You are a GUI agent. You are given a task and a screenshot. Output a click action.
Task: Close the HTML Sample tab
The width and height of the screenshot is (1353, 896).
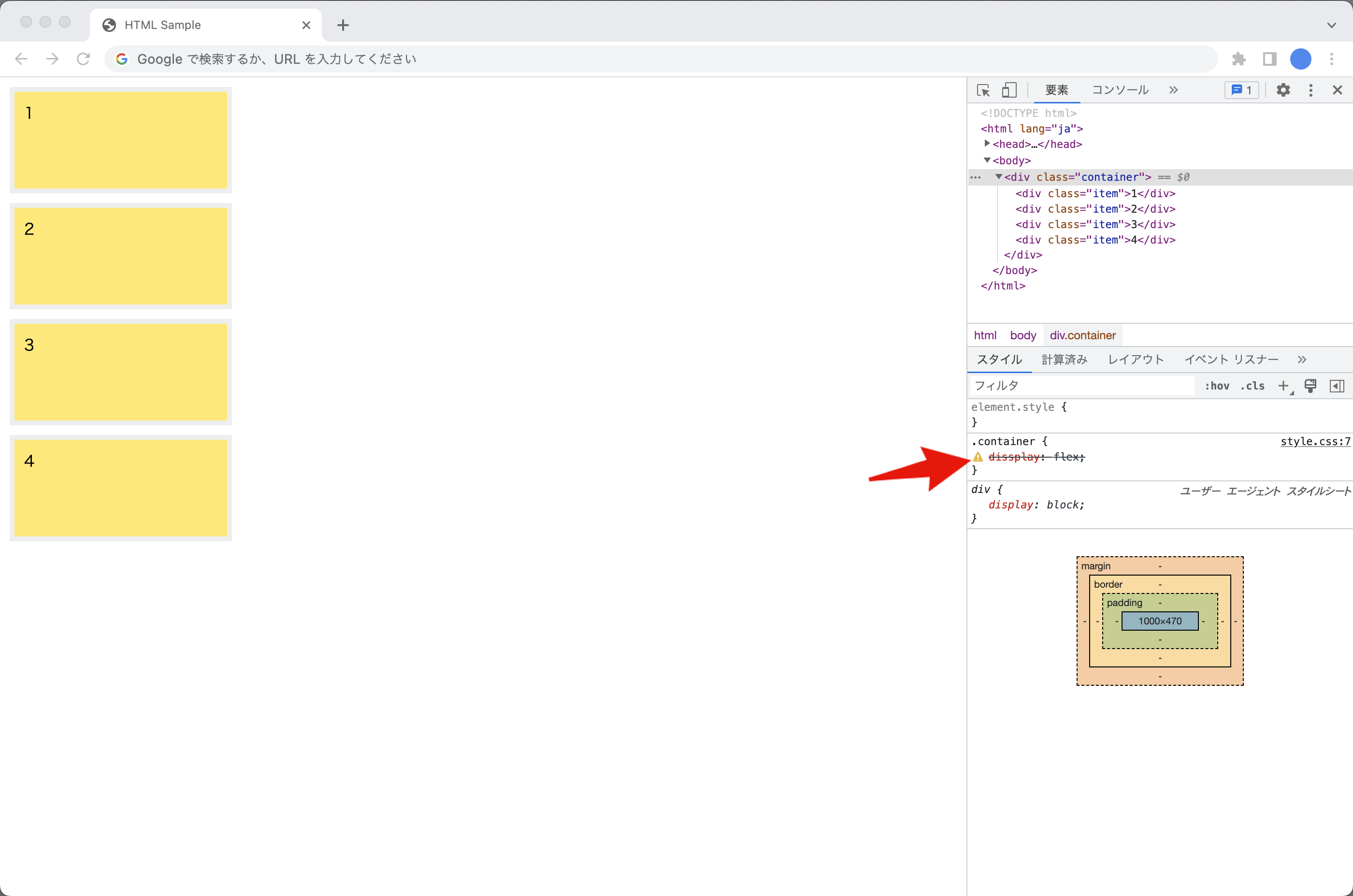point(306,25)
